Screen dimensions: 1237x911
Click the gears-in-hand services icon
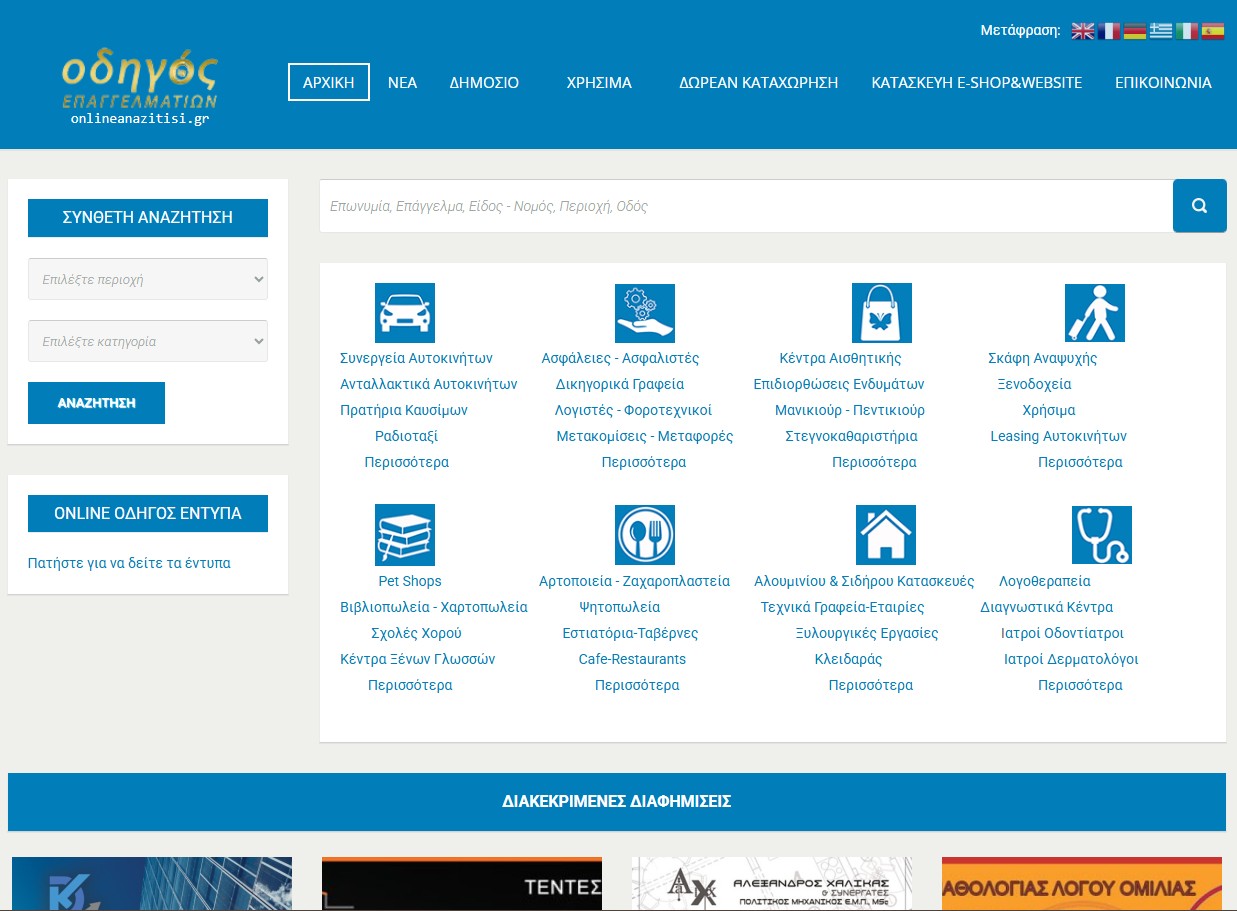click(x=644, y=313)
